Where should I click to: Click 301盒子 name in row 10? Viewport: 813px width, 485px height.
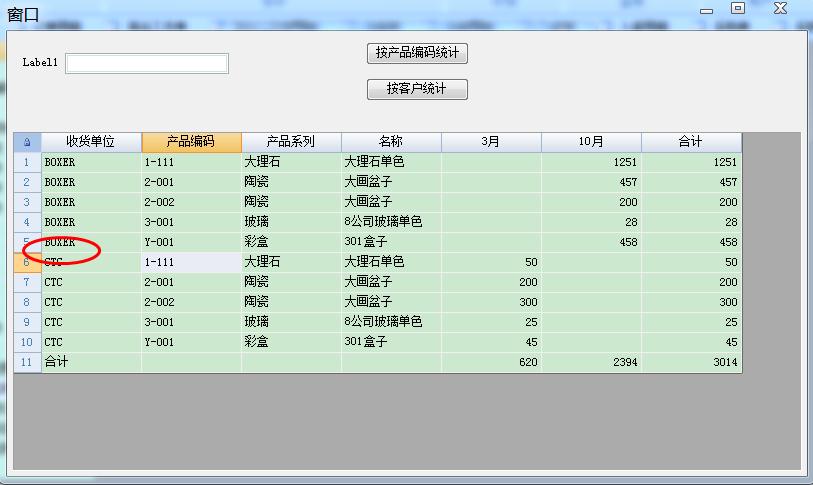pos(391,342)
